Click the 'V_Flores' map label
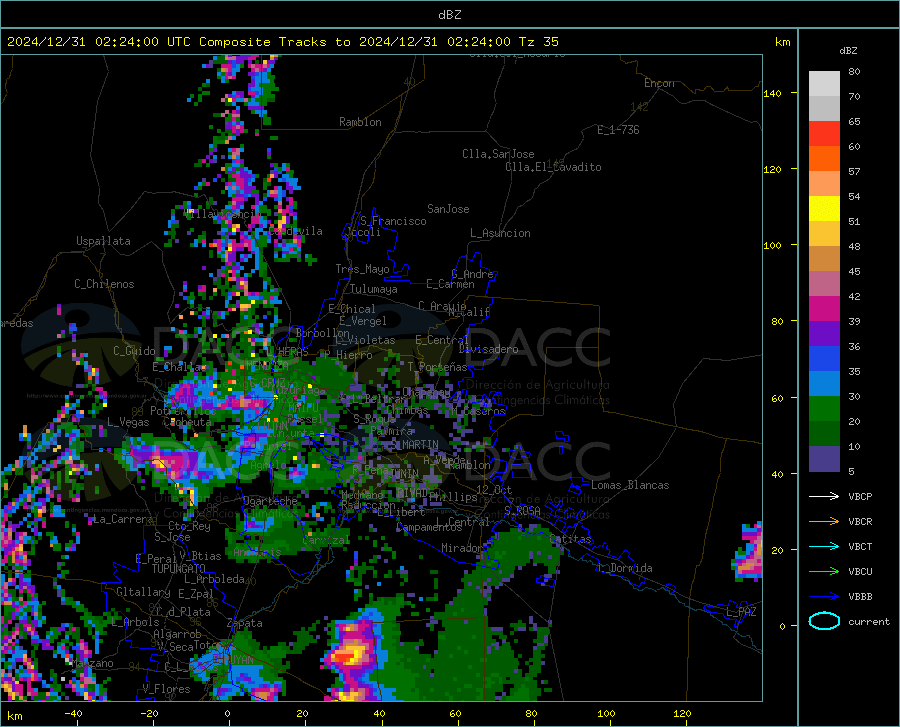This screenshot has width=900, height=727. (166, 689)
